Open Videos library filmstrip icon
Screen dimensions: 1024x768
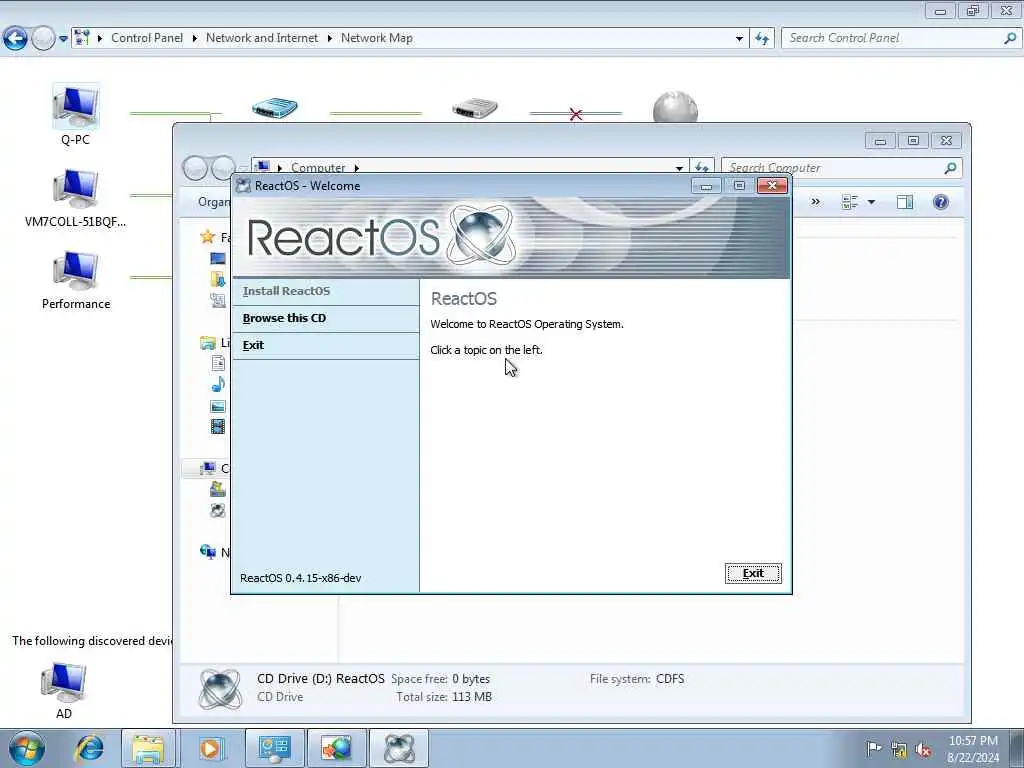[217, 426]
